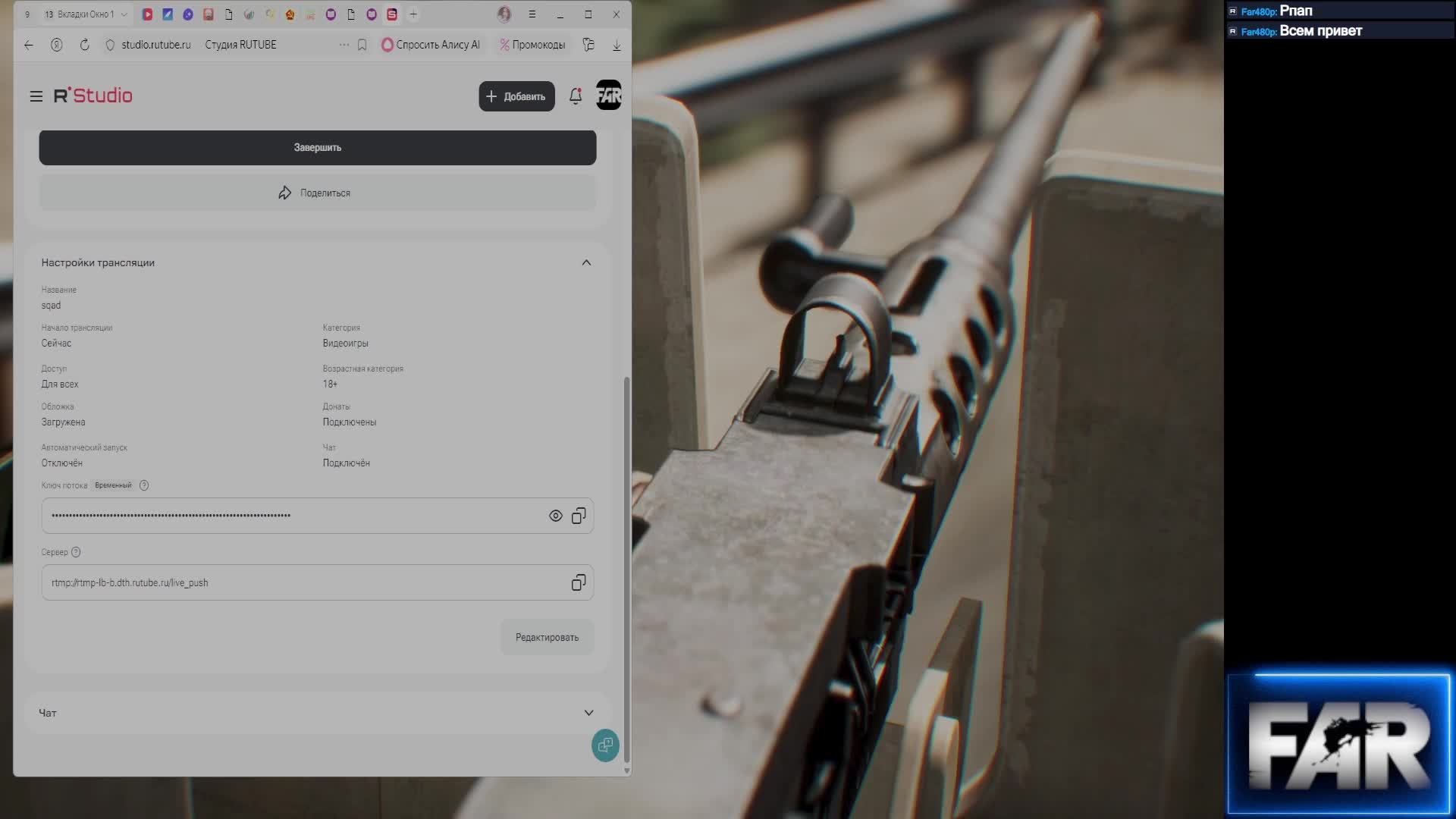Reveal the hidden stream key with eye icon
This screenshot has height=819, width=1456.
[x=556, y=516]
